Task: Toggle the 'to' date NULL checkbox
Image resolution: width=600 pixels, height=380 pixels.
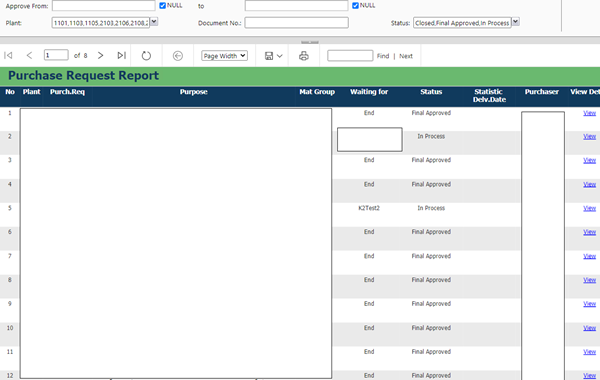Action: click(355, 5)
